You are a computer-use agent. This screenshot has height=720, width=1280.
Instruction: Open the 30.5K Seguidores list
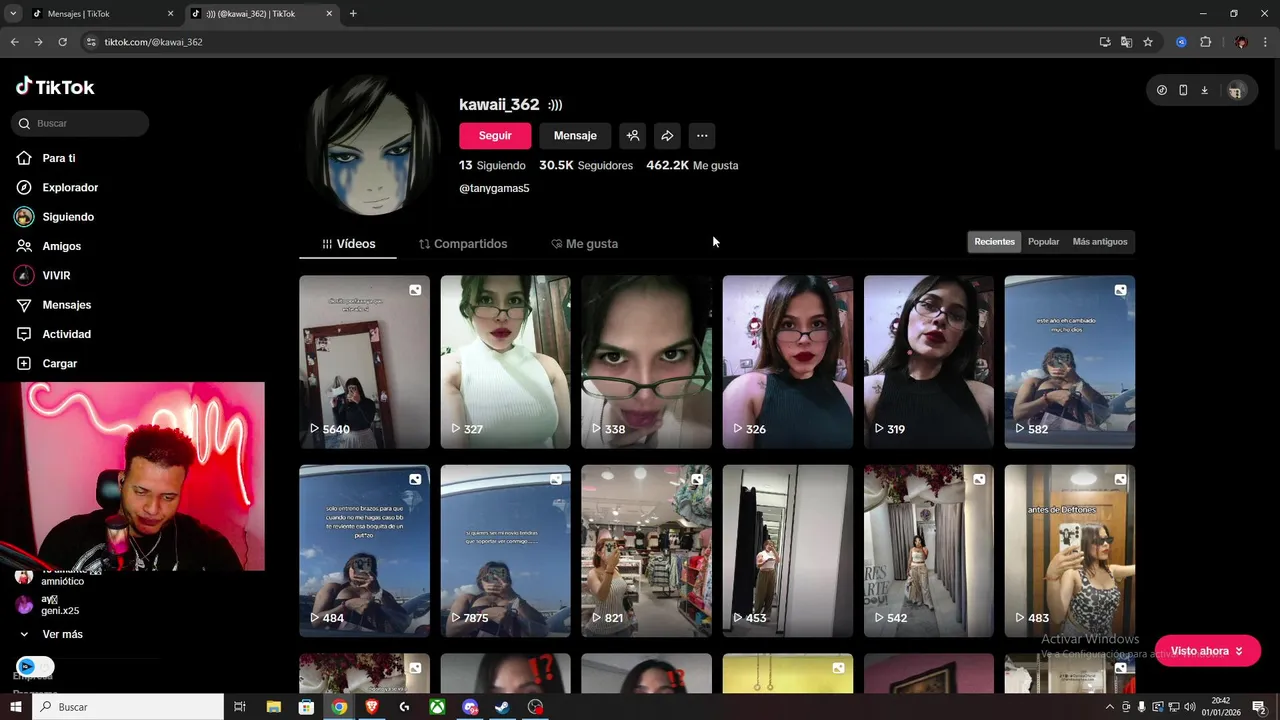[x=586, y=165]
